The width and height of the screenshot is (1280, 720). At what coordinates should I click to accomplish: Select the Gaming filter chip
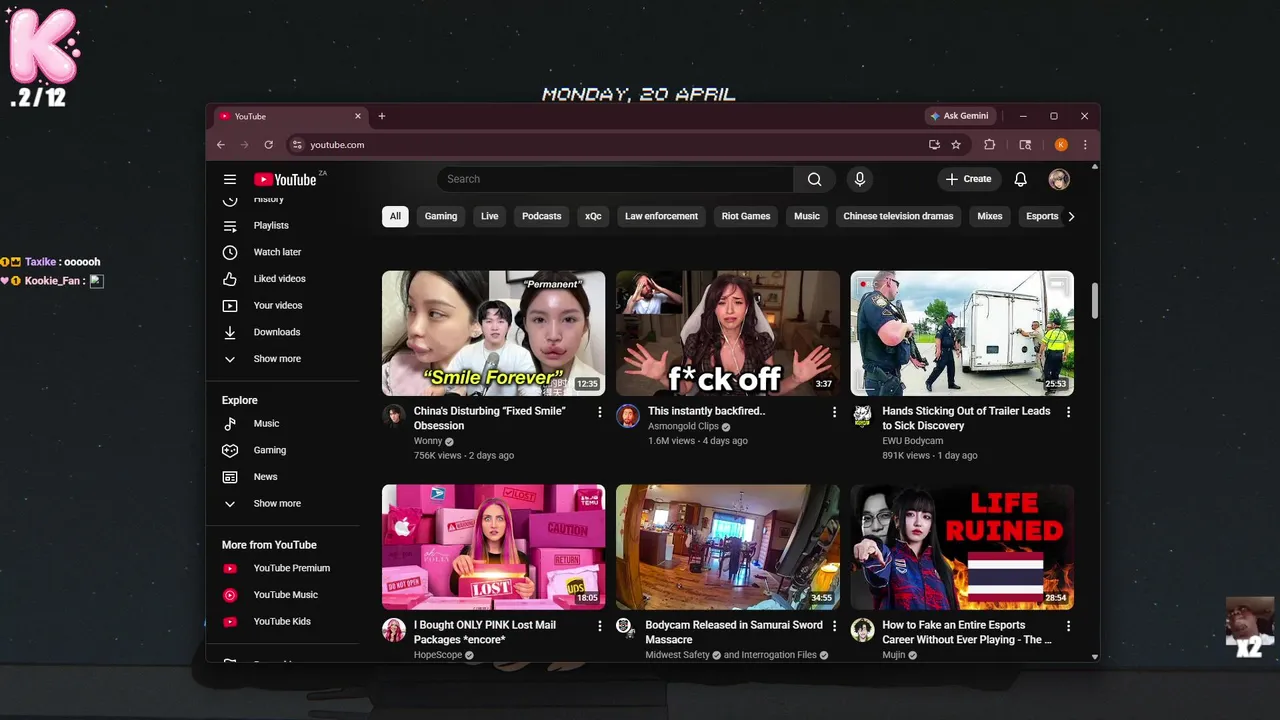pyautogui.click(x=441, y=216)
